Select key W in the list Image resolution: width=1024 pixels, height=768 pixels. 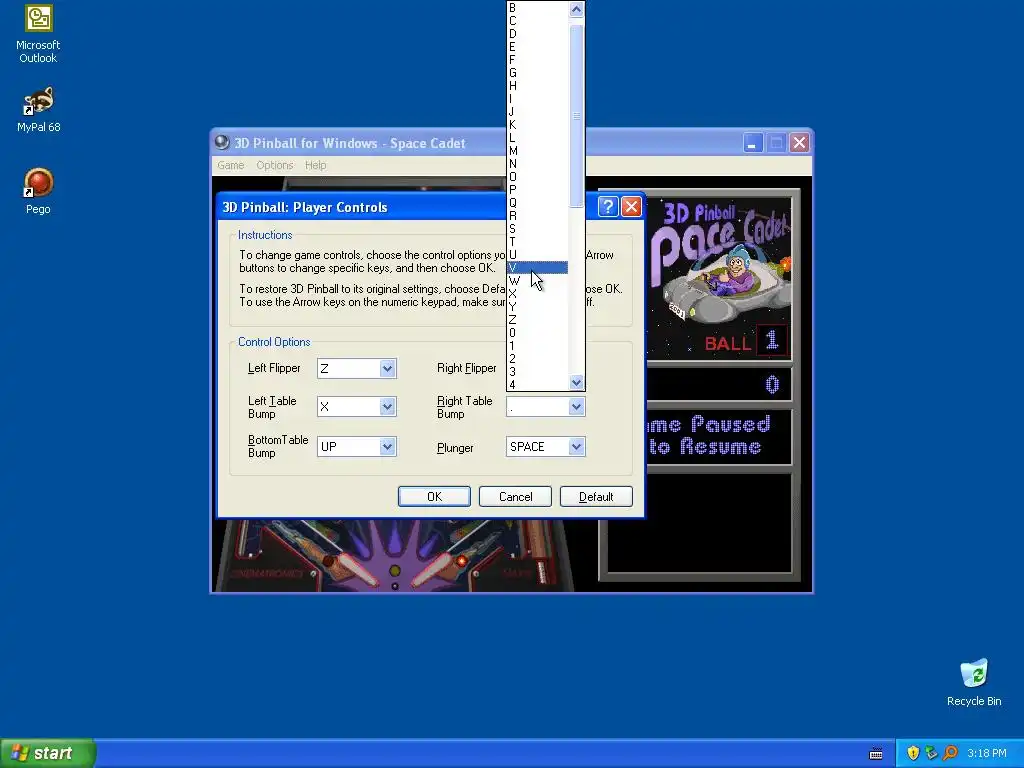coord(537,281)
